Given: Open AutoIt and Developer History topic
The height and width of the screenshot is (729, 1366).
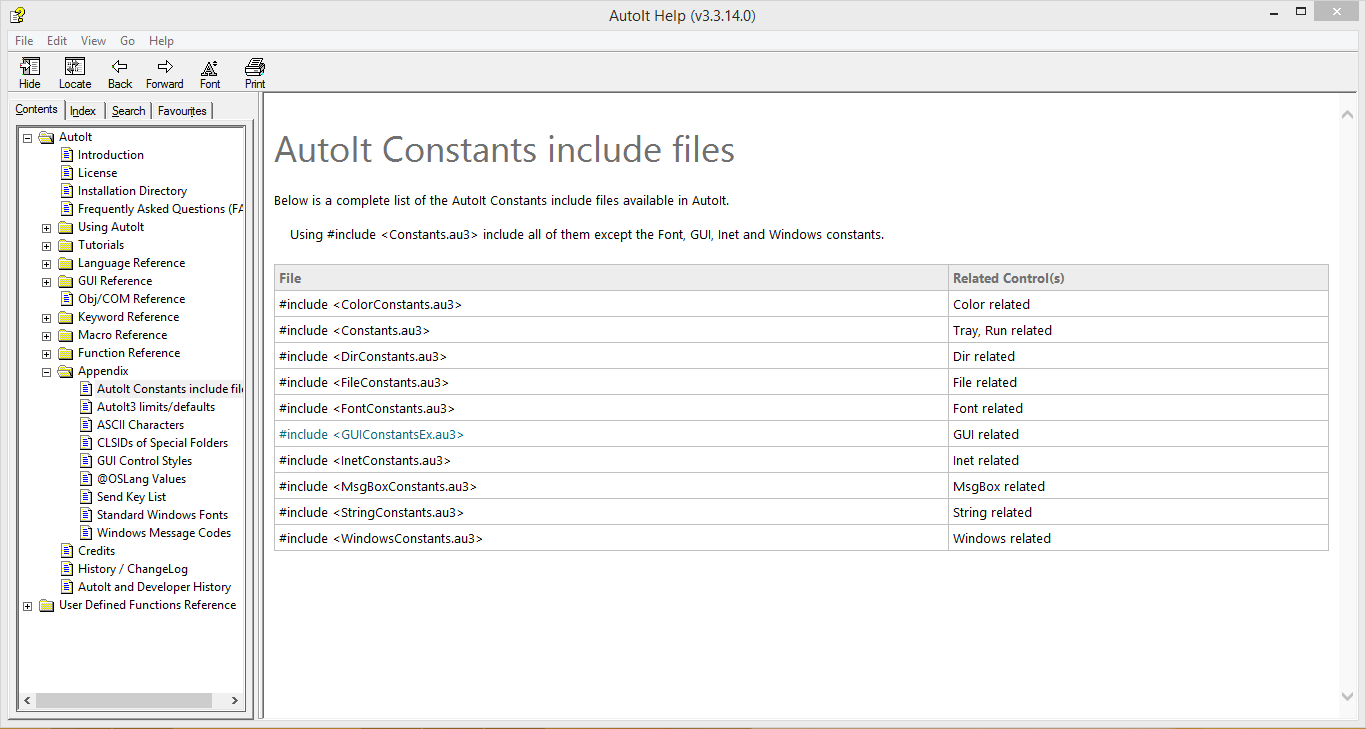Looking at the screenshot, I should pyautogui.click(x=154, y=587).
